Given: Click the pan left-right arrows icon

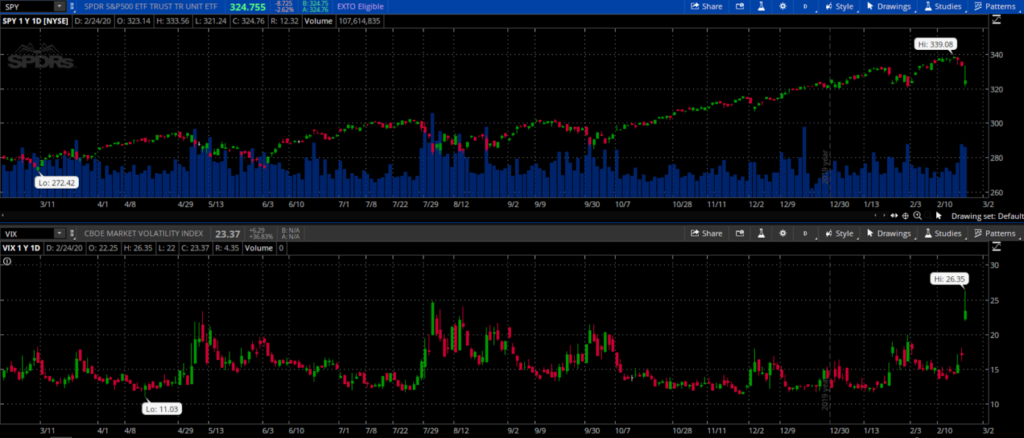Looking at the screenshot, I should tap(893, 216).
